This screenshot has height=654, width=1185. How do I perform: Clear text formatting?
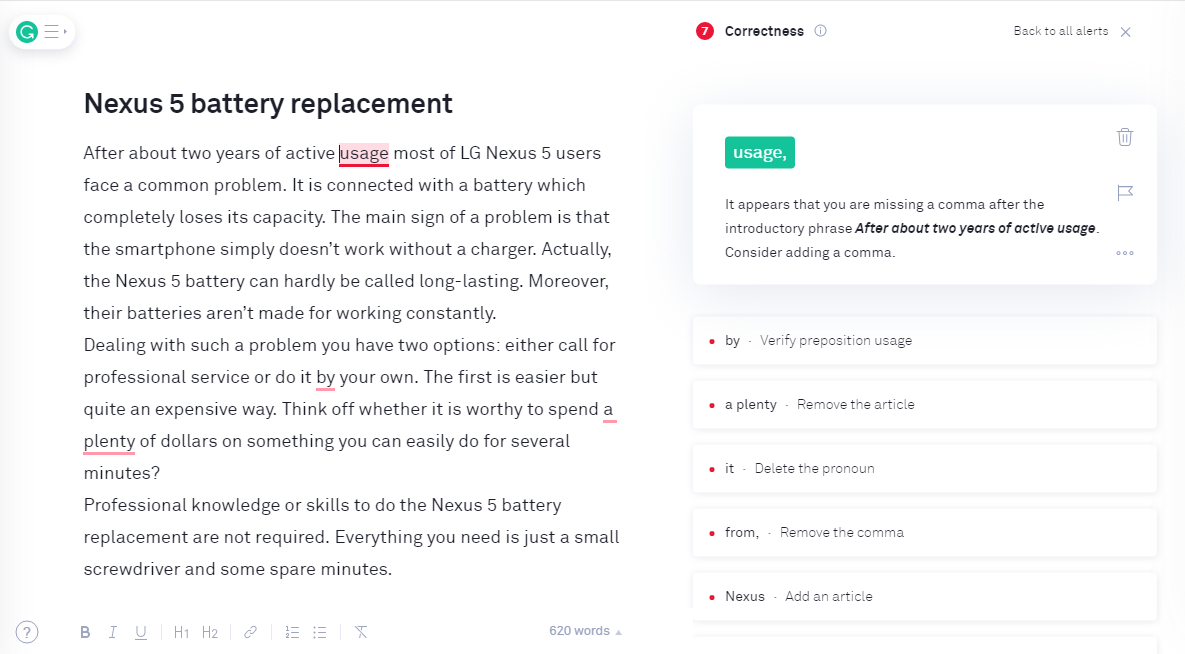click(360, 632)
